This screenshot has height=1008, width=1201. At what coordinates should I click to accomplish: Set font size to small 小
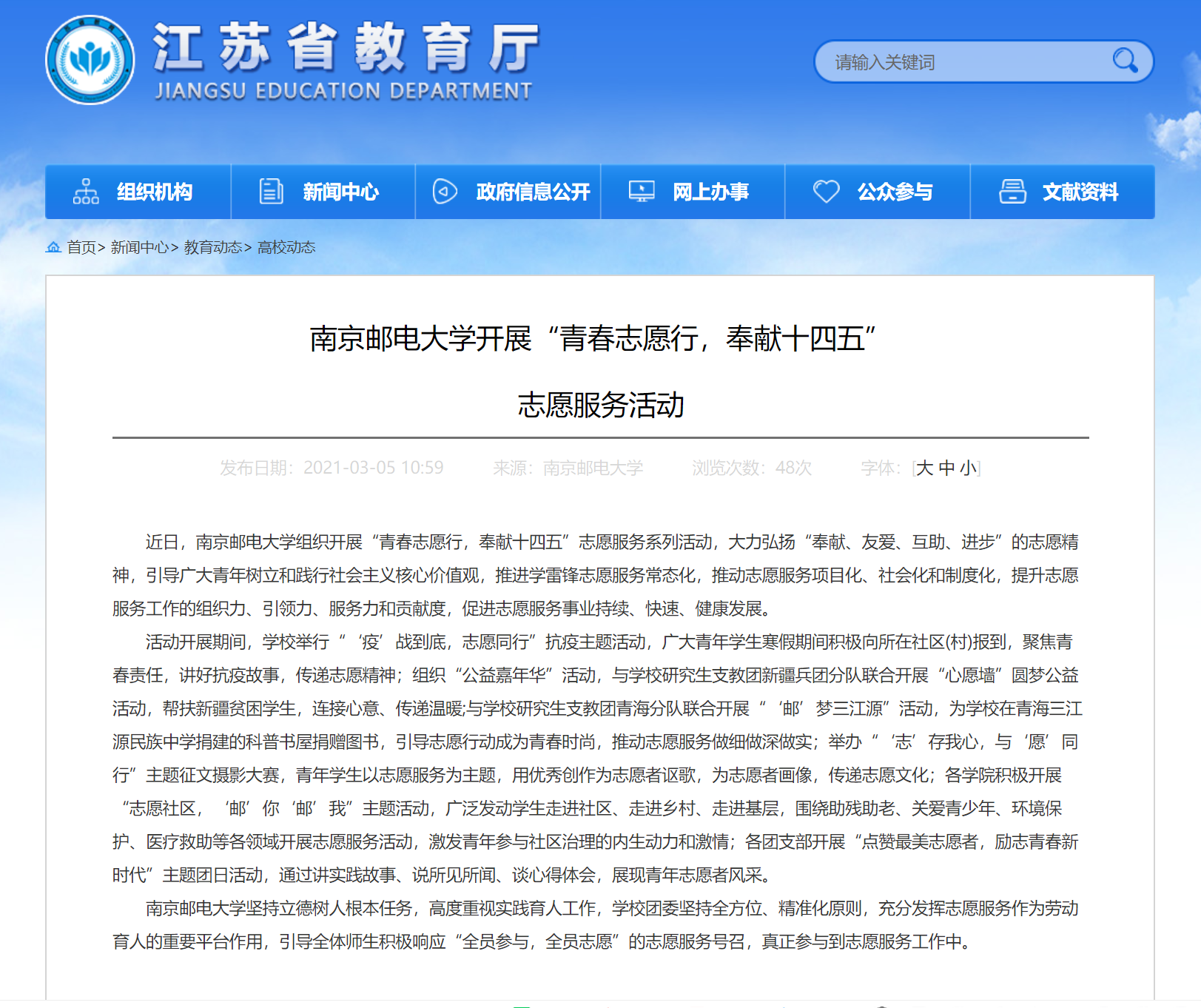968,468
